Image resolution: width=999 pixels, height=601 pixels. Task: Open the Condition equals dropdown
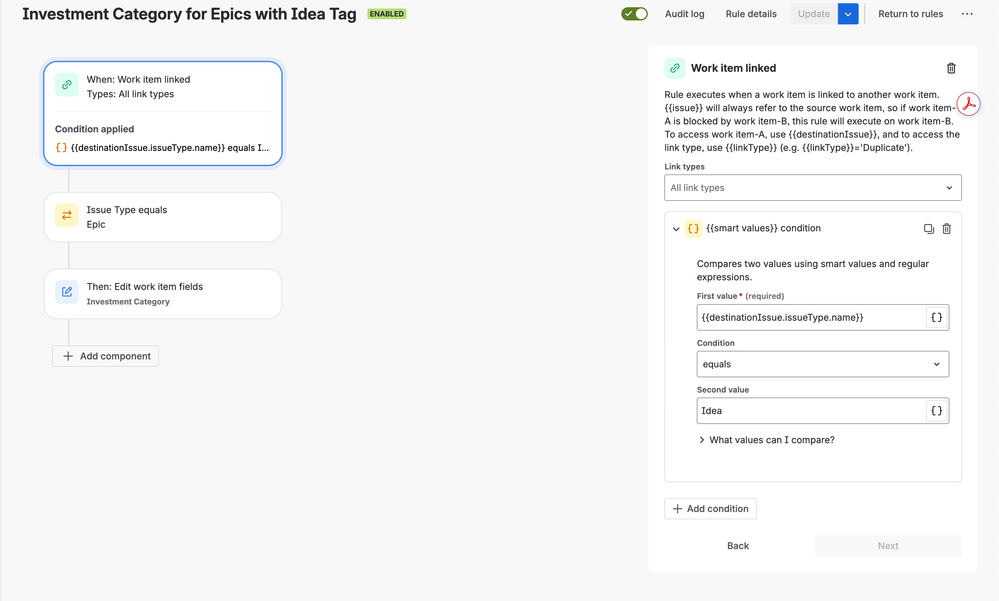pos(822,364)
